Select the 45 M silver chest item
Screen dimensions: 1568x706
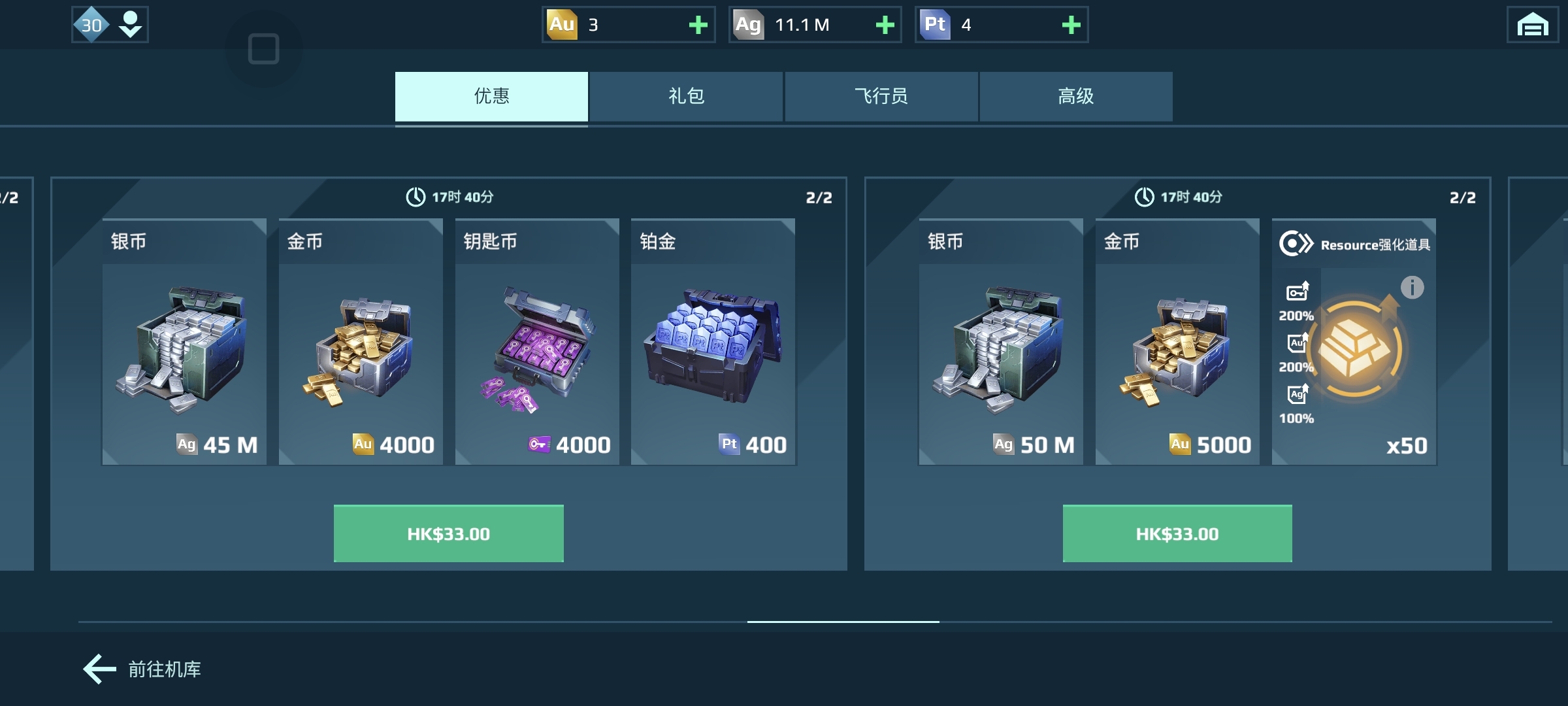pos(184,342)
